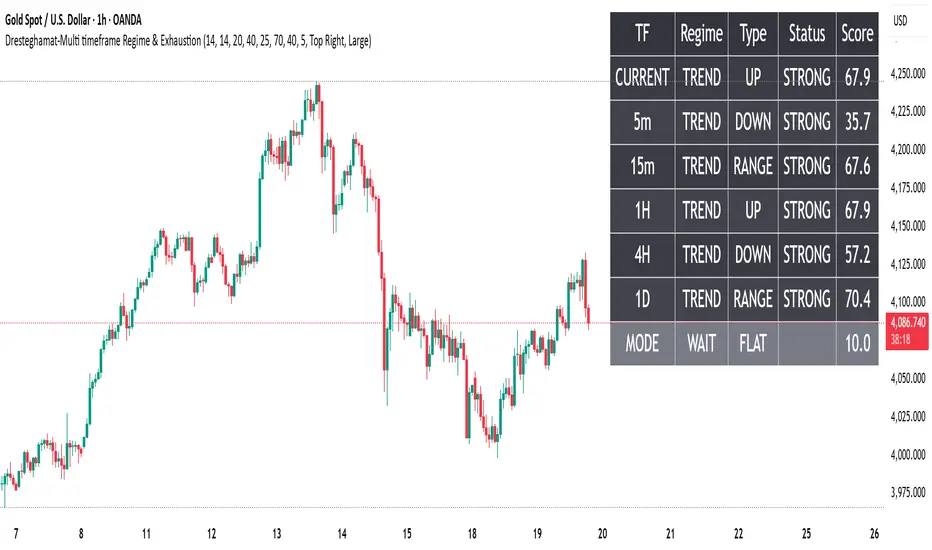Click the Status column header cell

pos(806,34)
